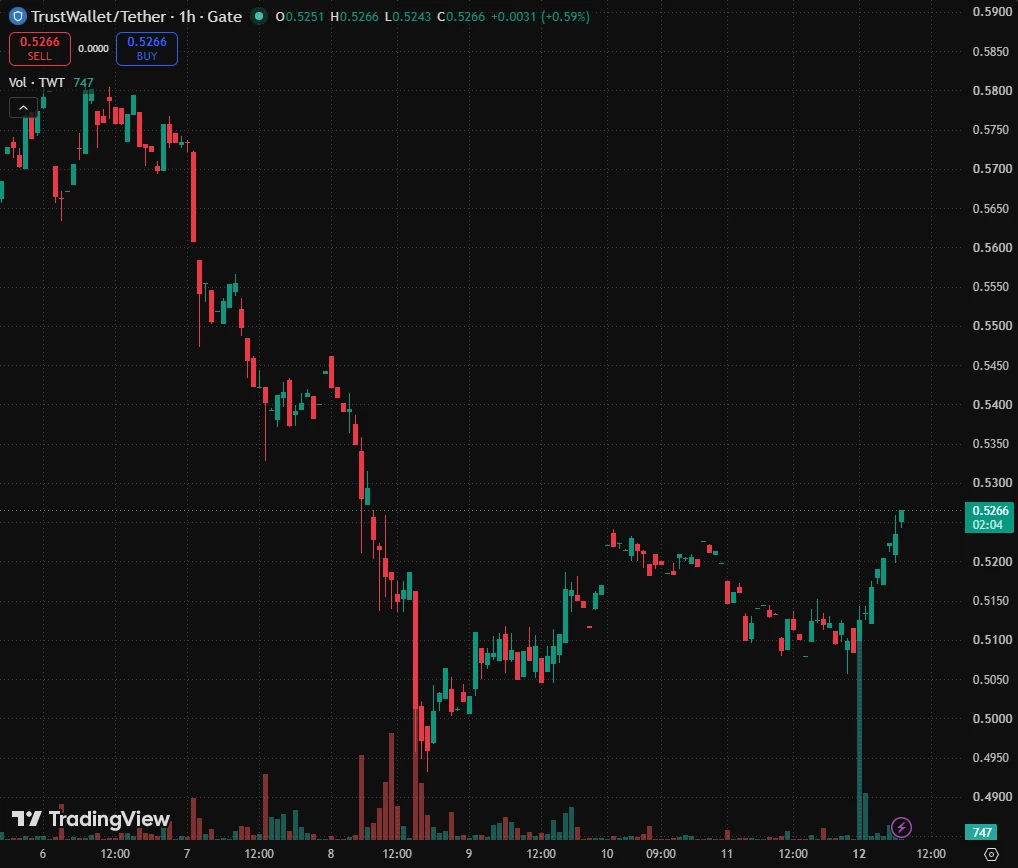Click the purple lightning bolt icon
Viewport: 1018px width, 868px height.
point(901,827)
